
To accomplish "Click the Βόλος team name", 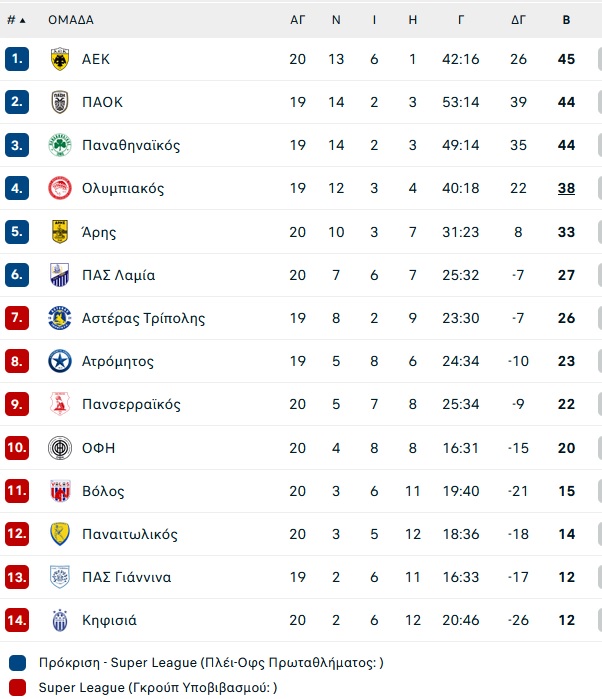I will pyautogui.click(x=103, y=491).
